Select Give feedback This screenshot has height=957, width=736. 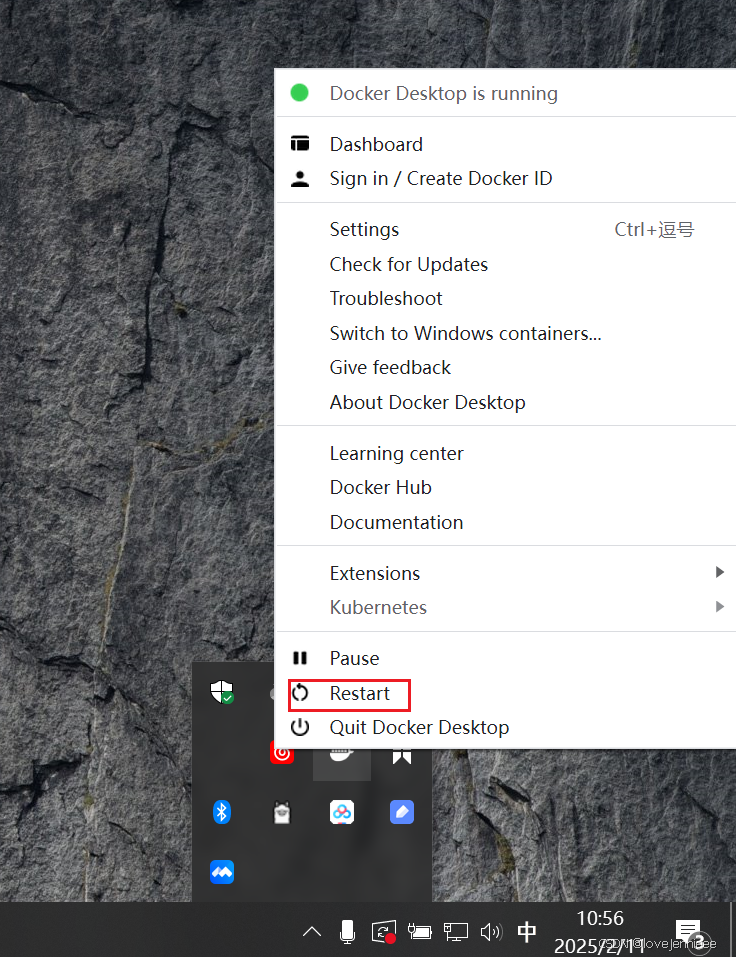pos(505,367)
